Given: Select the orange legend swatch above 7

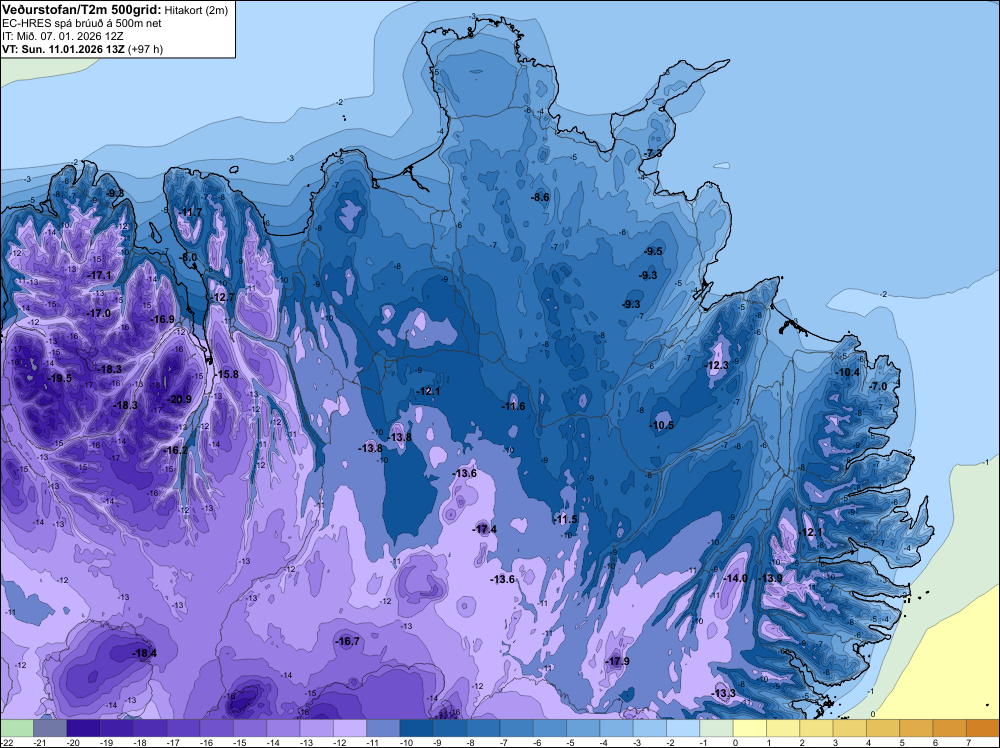Looking at the screenshot, I should (983, 728).
